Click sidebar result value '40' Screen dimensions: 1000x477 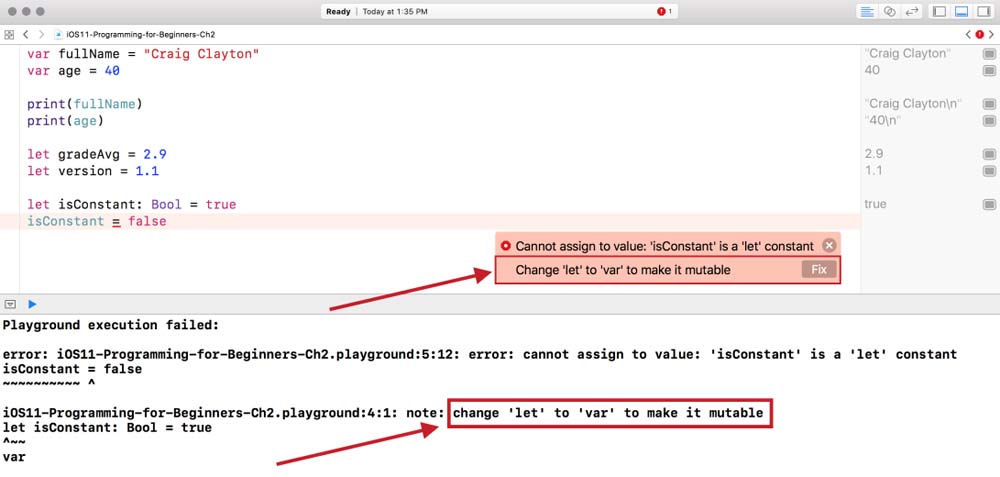click(x=872, y=70)
